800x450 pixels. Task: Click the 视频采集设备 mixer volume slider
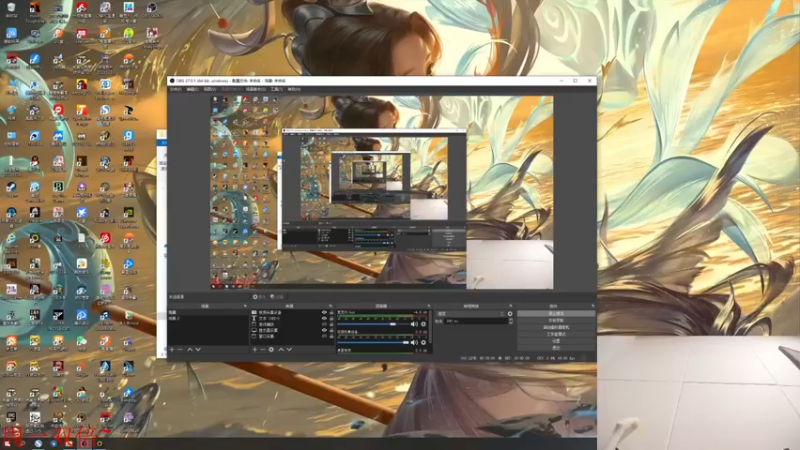pyautogui.click(x=373, y=342)
